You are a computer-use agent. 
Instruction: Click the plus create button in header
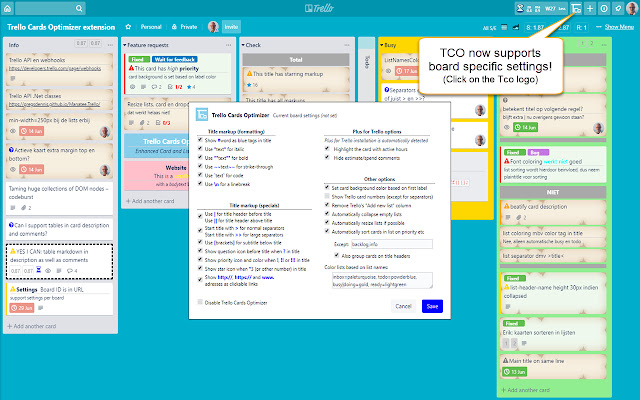click(590, 8)
